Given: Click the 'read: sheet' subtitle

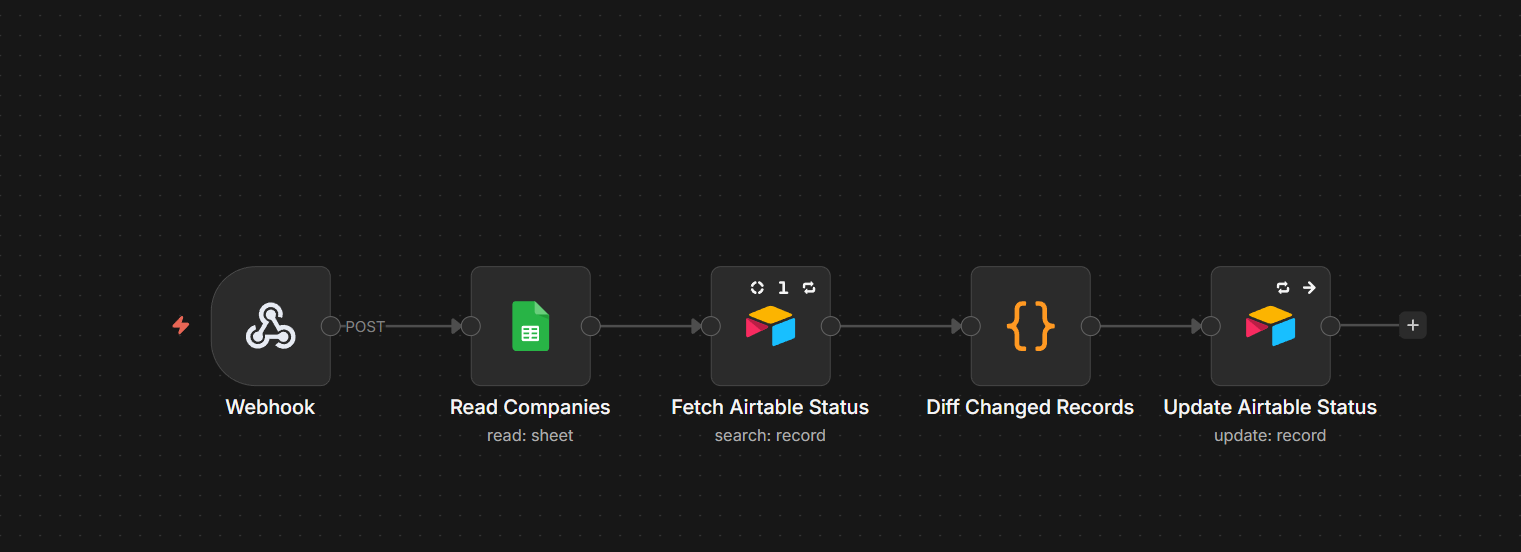Looking at the screenshot, I should 530,436.
